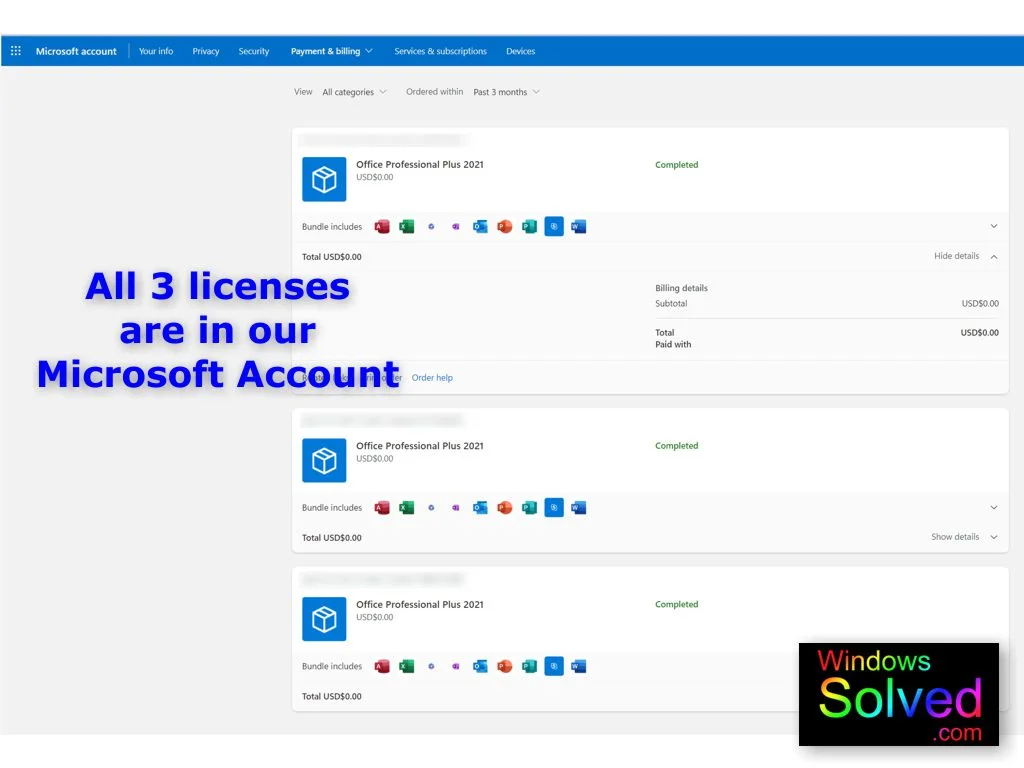
Task: Open the Privacy tab
Action: (206, 51)
